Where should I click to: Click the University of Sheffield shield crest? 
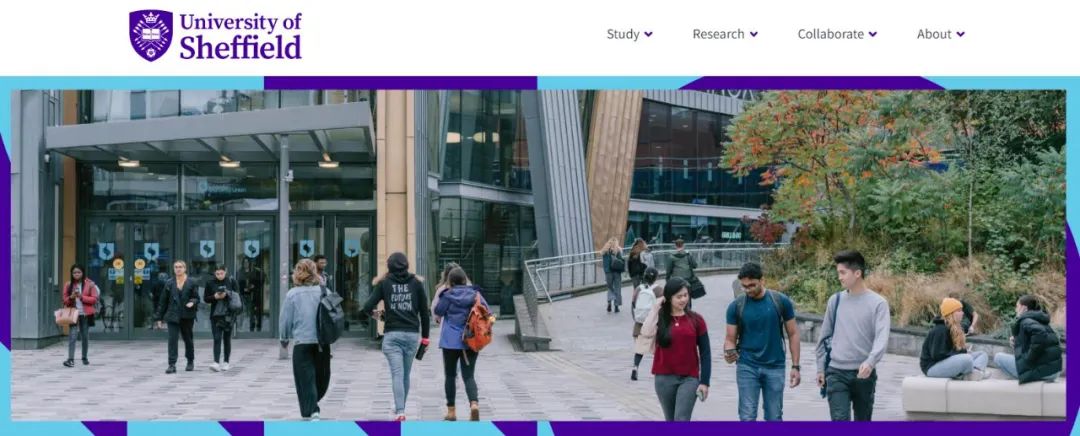point(151,35)
